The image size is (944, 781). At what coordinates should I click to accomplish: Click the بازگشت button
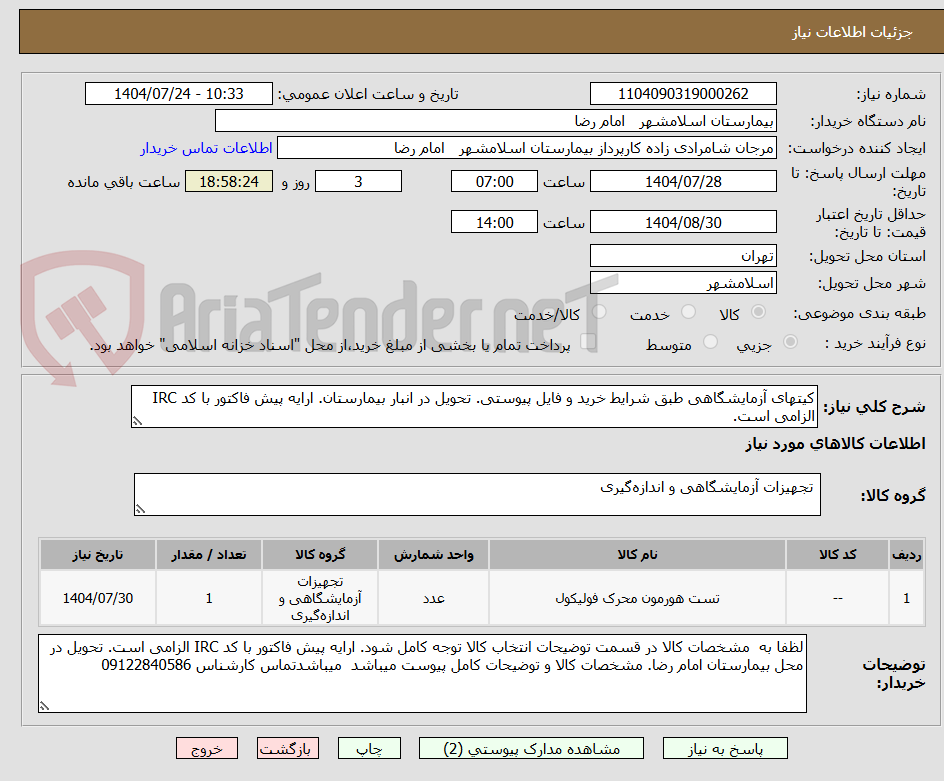[288, 748]
